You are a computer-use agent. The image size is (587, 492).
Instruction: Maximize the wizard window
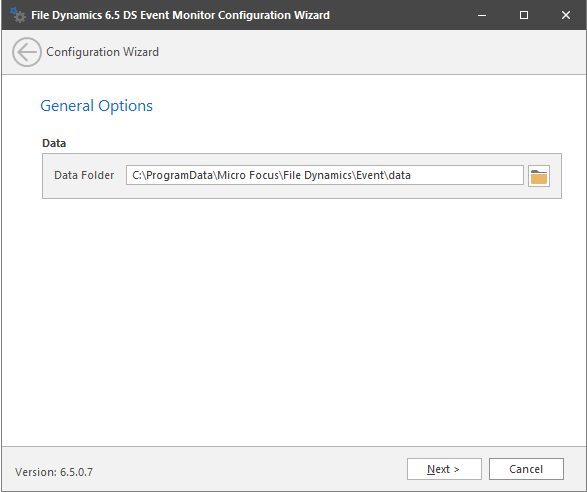524,15
